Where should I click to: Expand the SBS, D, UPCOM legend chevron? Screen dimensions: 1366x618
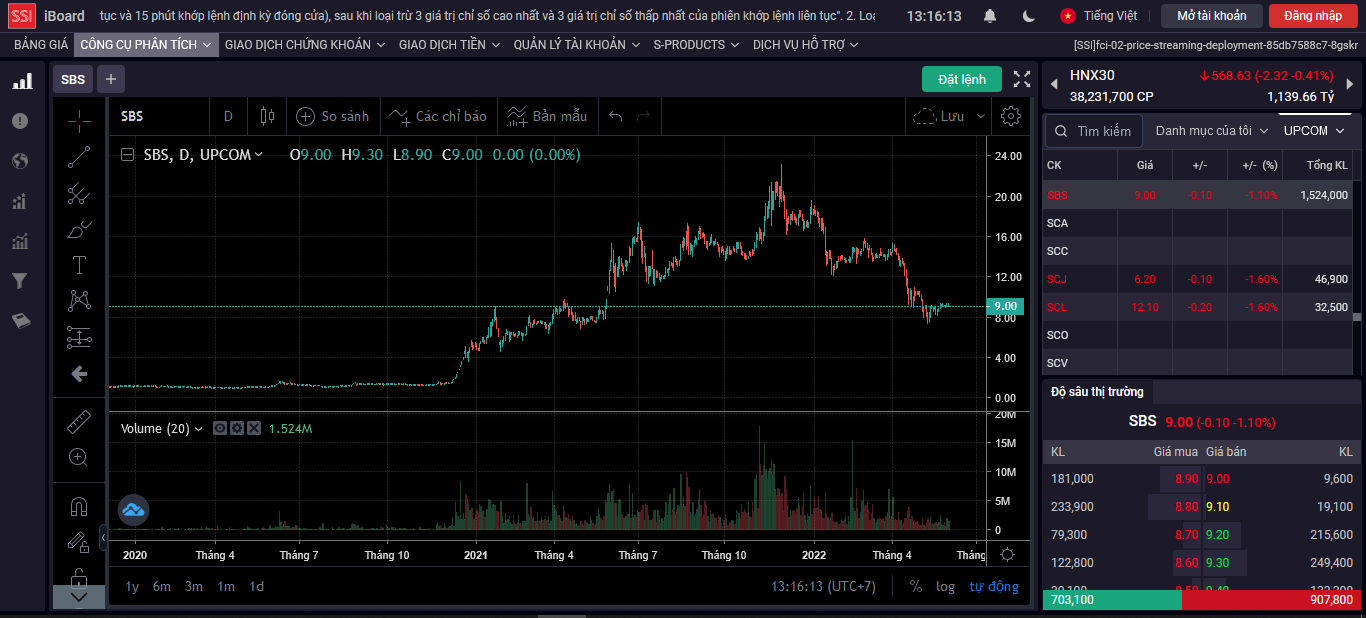click(259, 154)
